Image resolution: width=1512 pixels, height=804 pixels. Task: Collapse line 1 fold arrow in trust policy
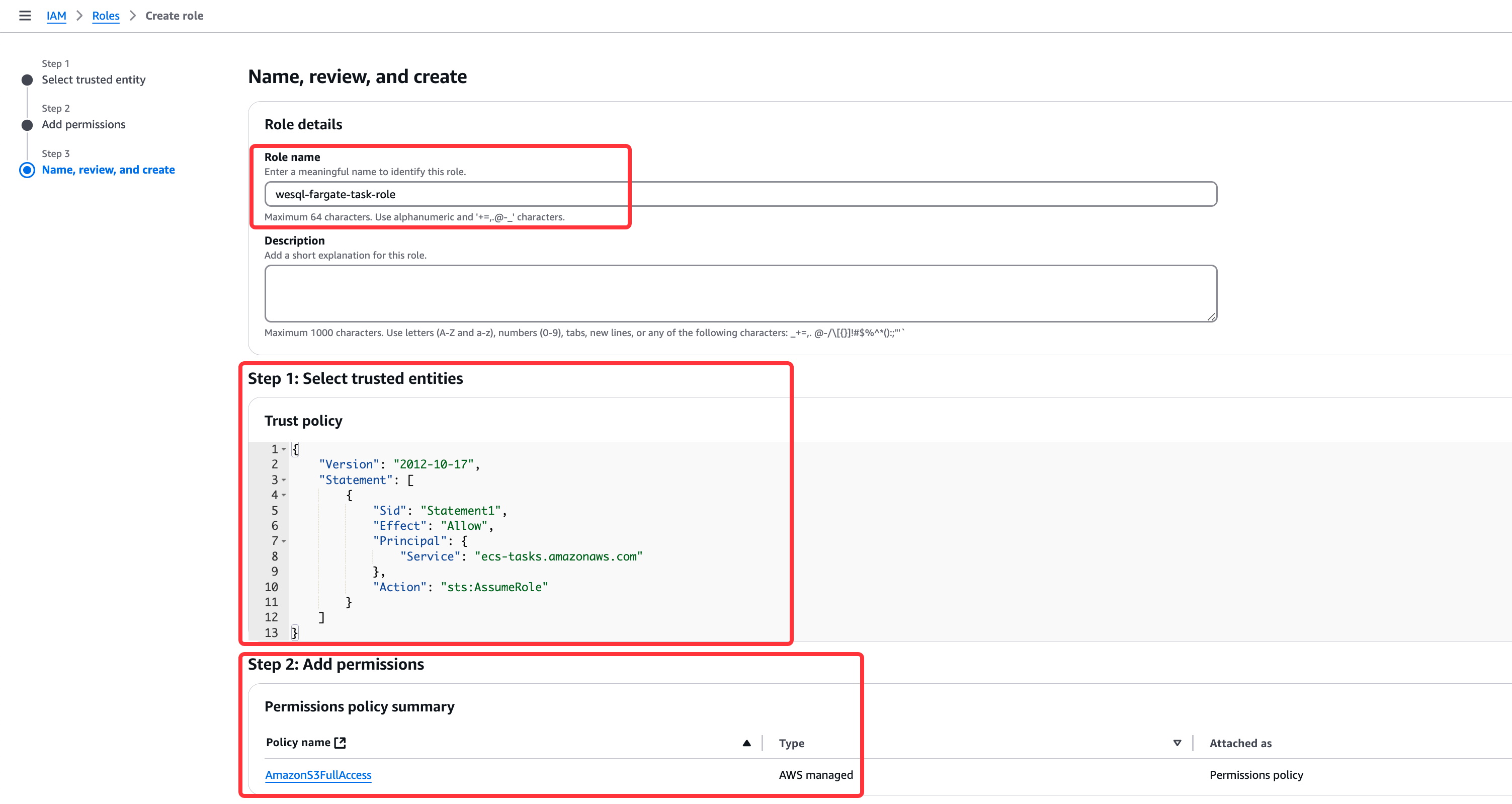pyautogui.click(x=284, y=449)
